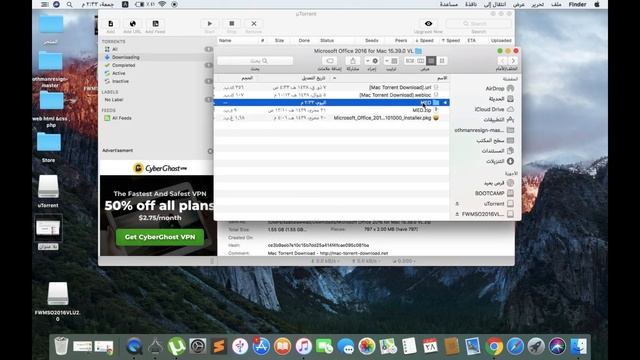
Task: Click the Finder Add Tags toolbar button
Action: click(x=329, y=61)
